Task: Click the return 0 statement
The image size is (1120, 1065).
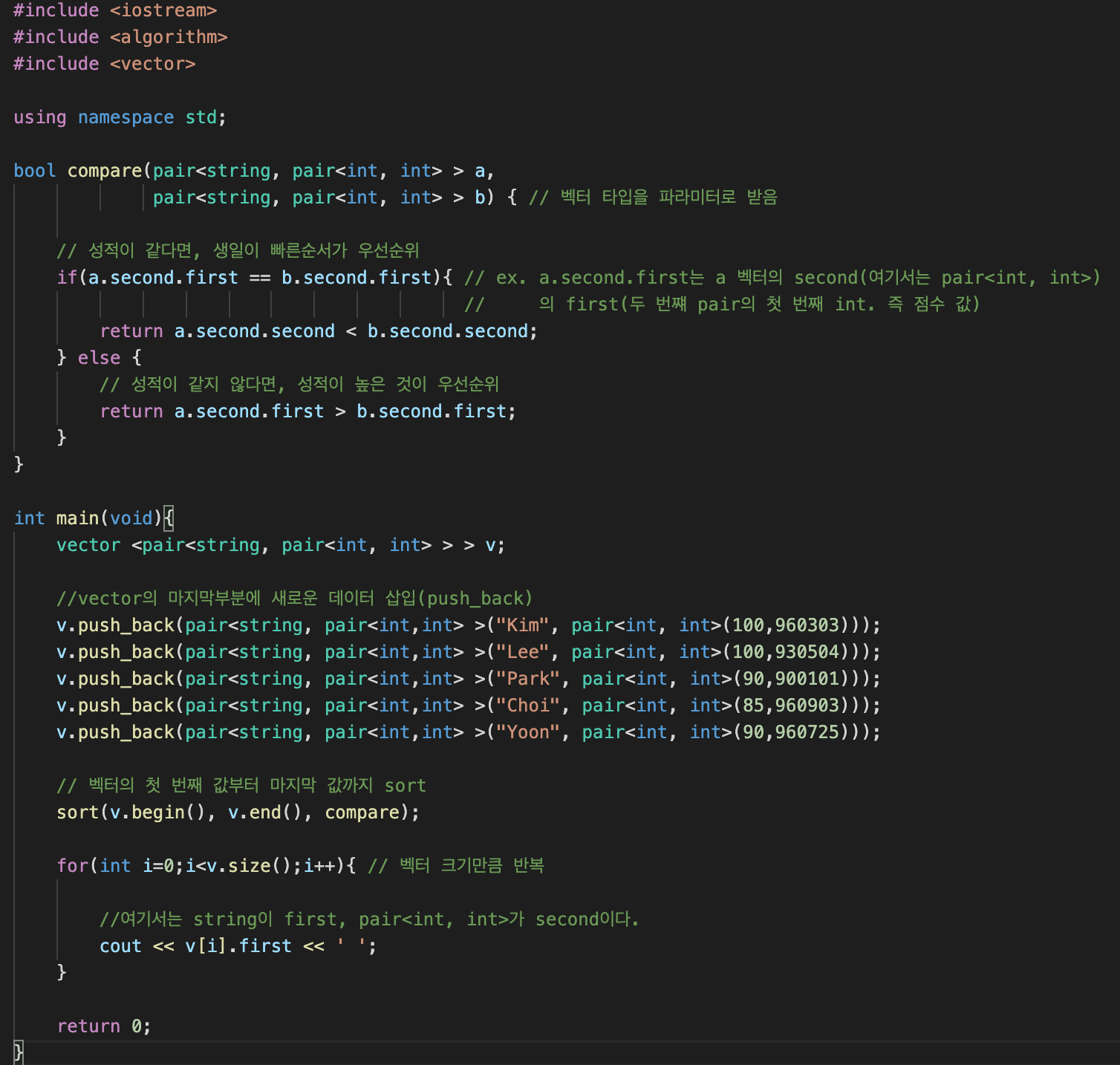Action: coord(102,1026)
